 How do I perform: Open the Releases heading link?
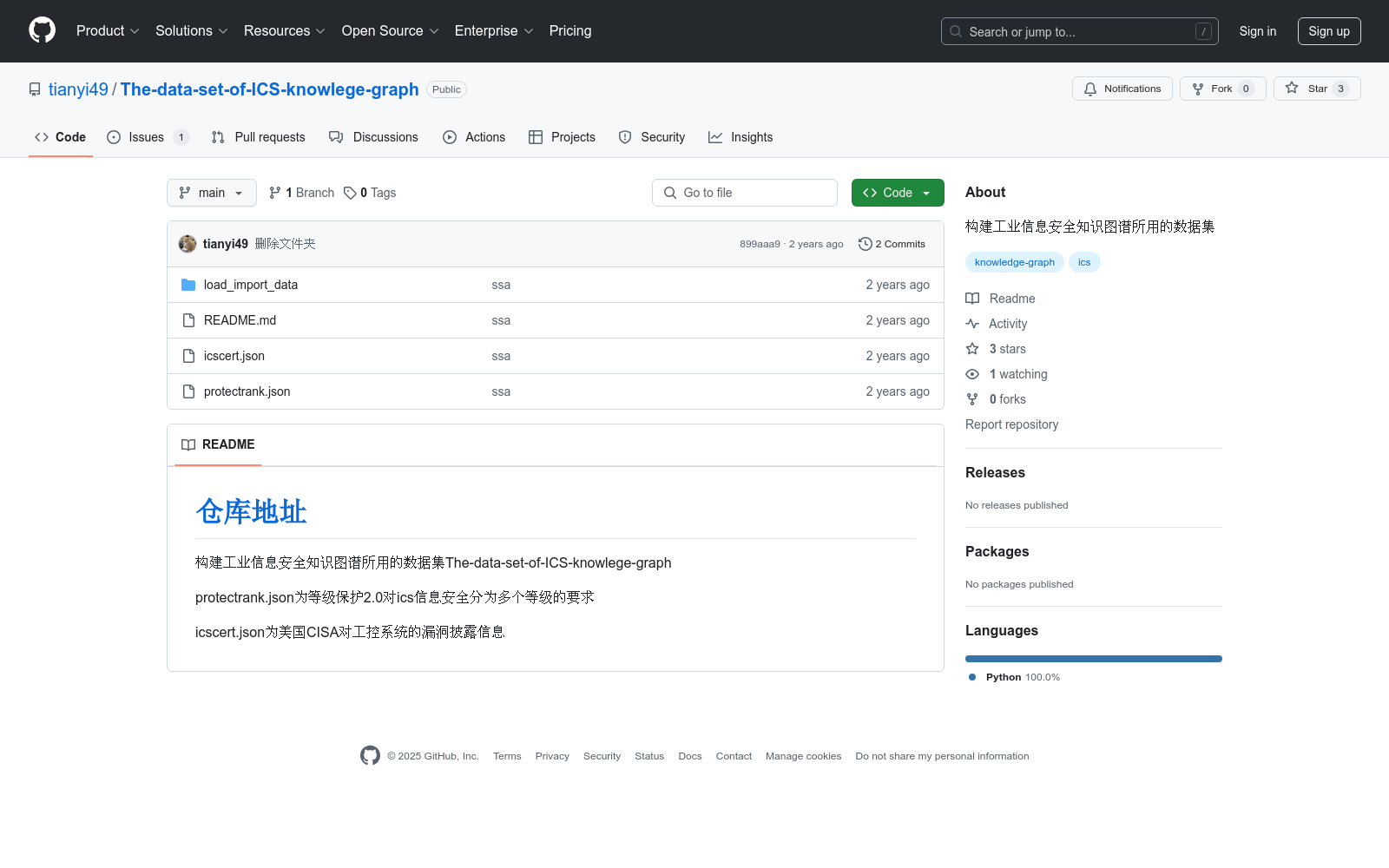click(x=995, y=472)
